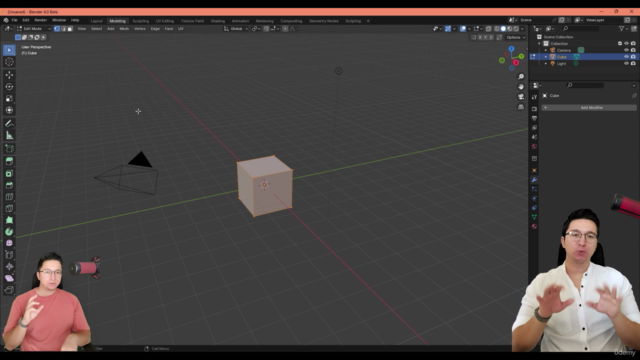Toggle the camera view icon

(x=521, y=97)
